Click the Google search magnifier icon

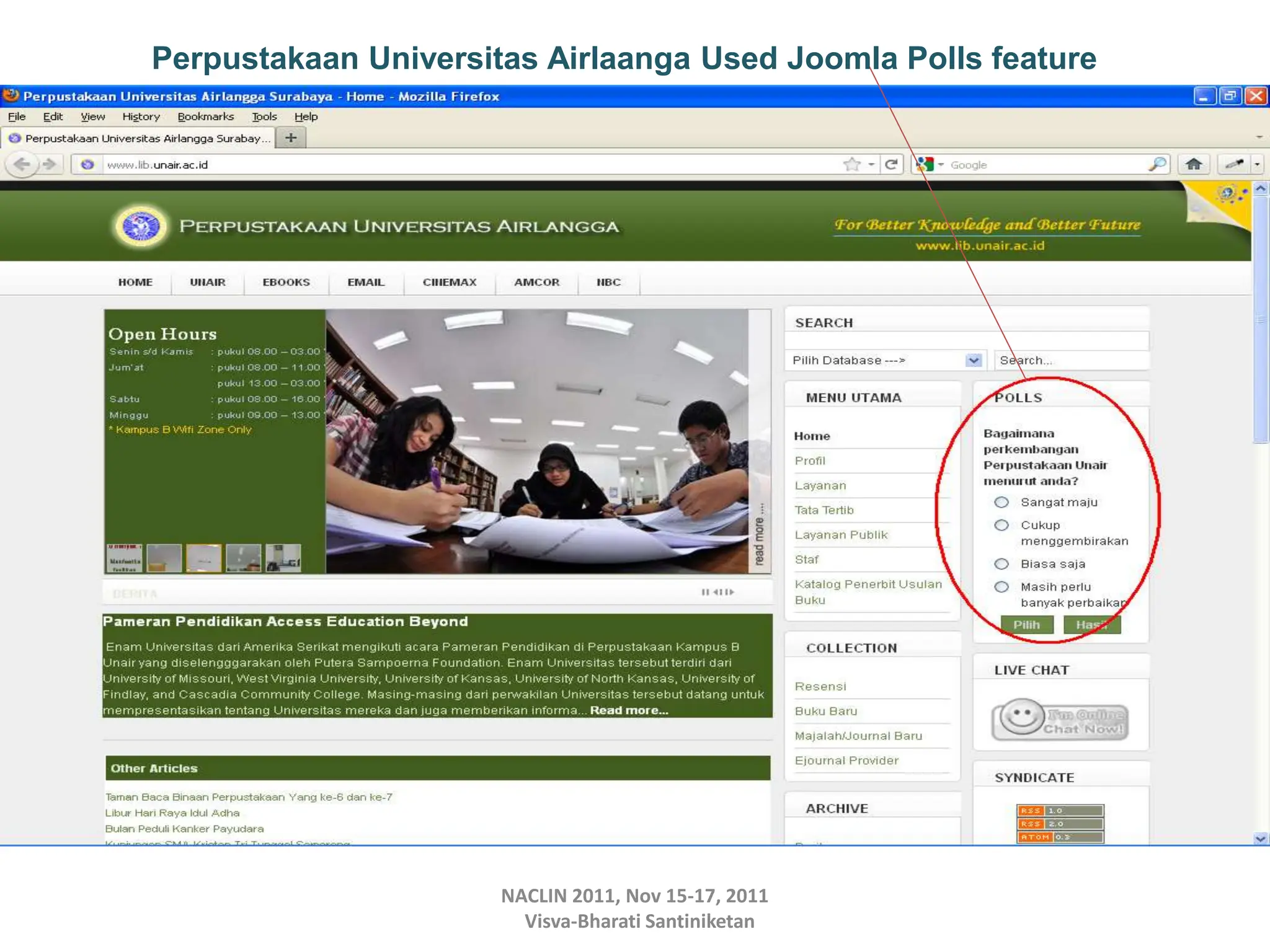[1157, 164]
